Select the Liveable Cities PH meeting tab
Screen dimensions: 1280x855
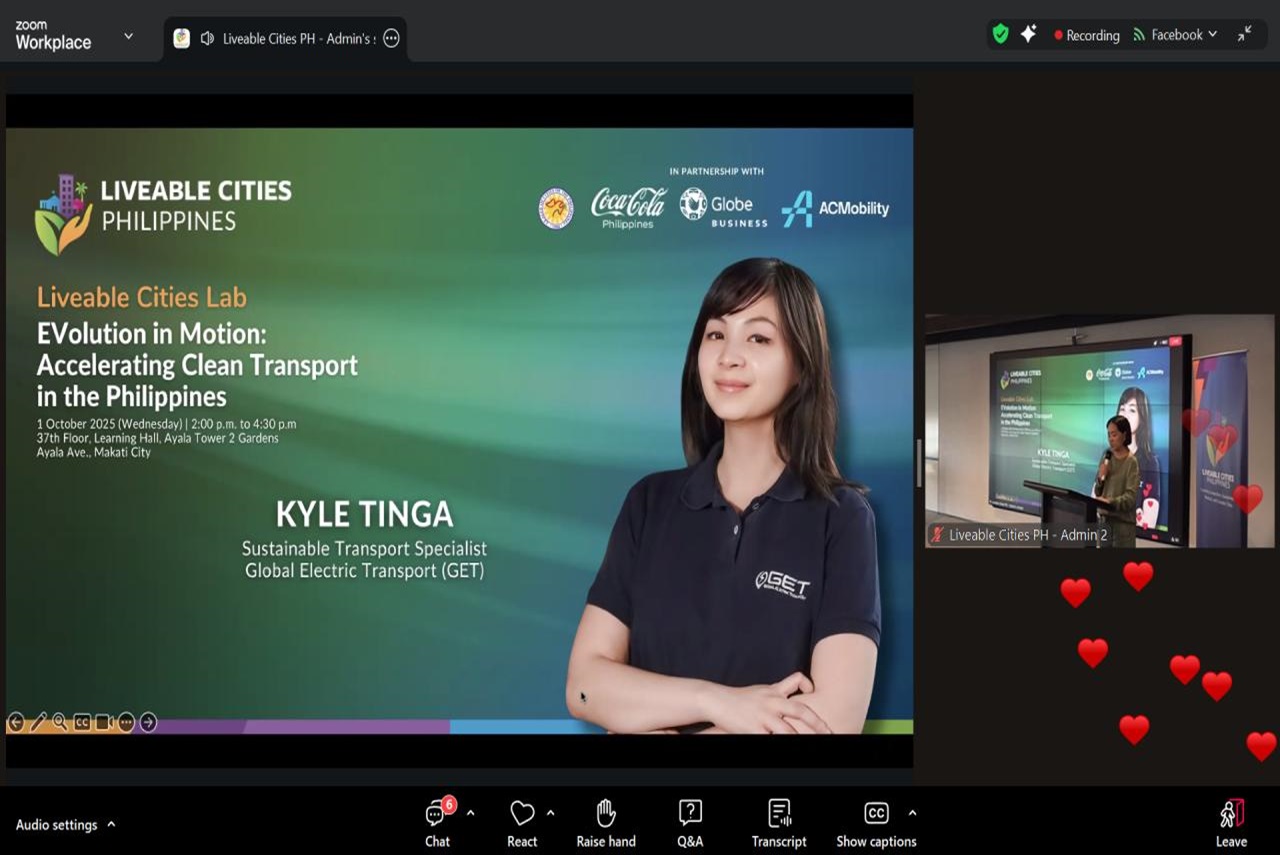tap(285, 38)
